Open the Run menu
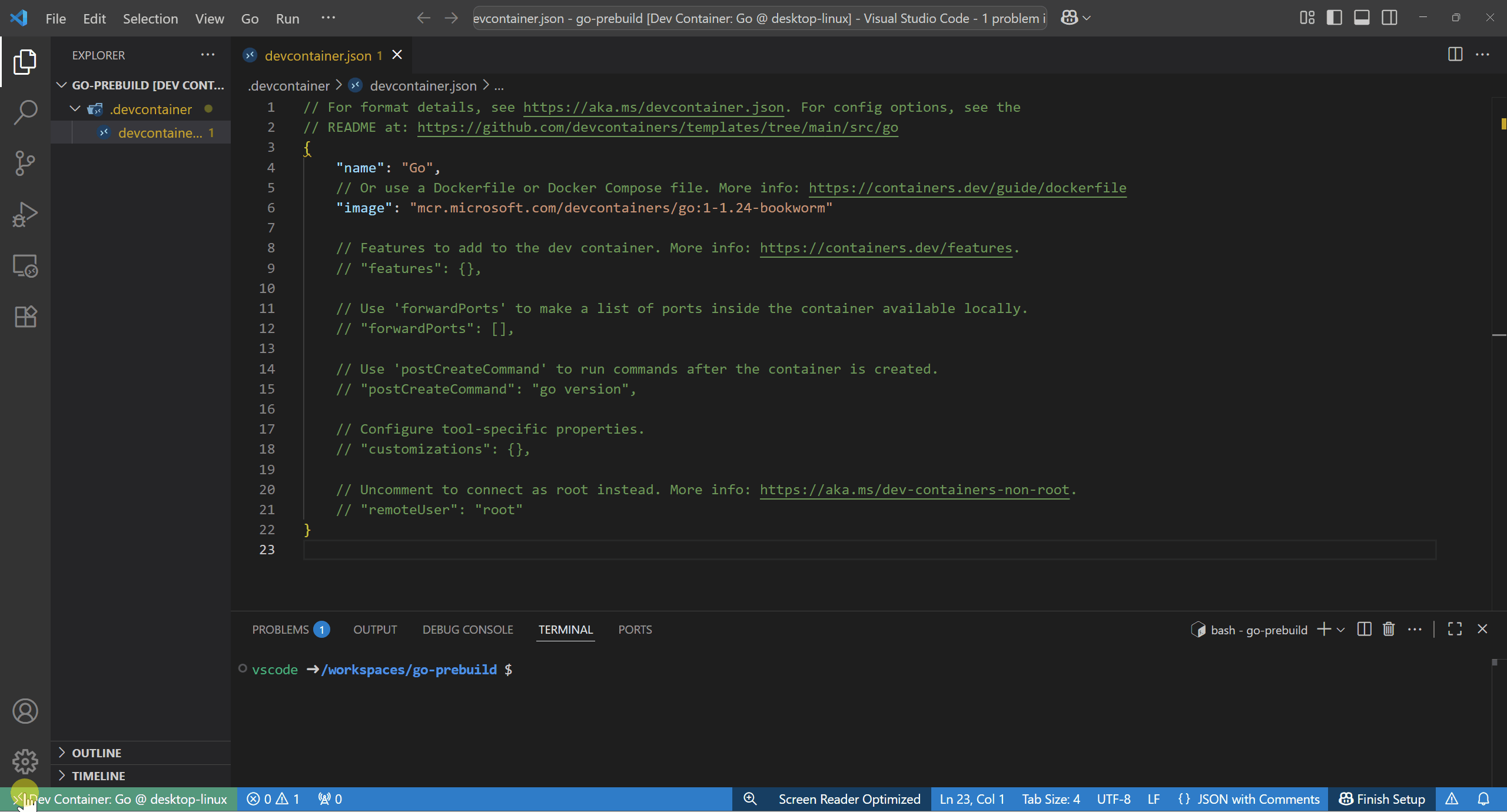The width and height of the screenshot is (1507, 812). 287,18
